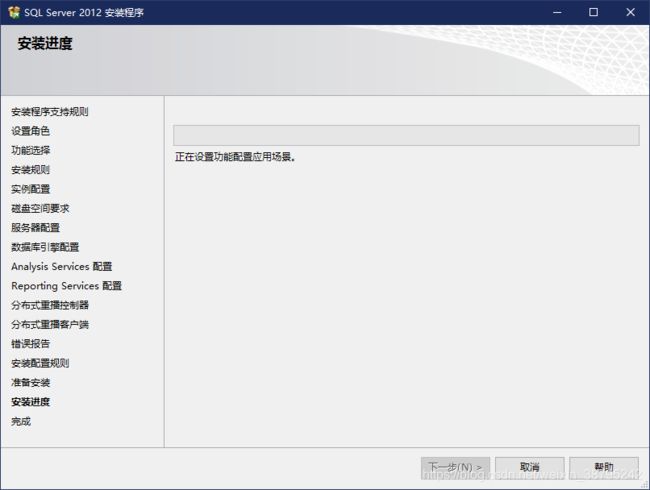
Task: Select the final step 完成
Action: 21,421
